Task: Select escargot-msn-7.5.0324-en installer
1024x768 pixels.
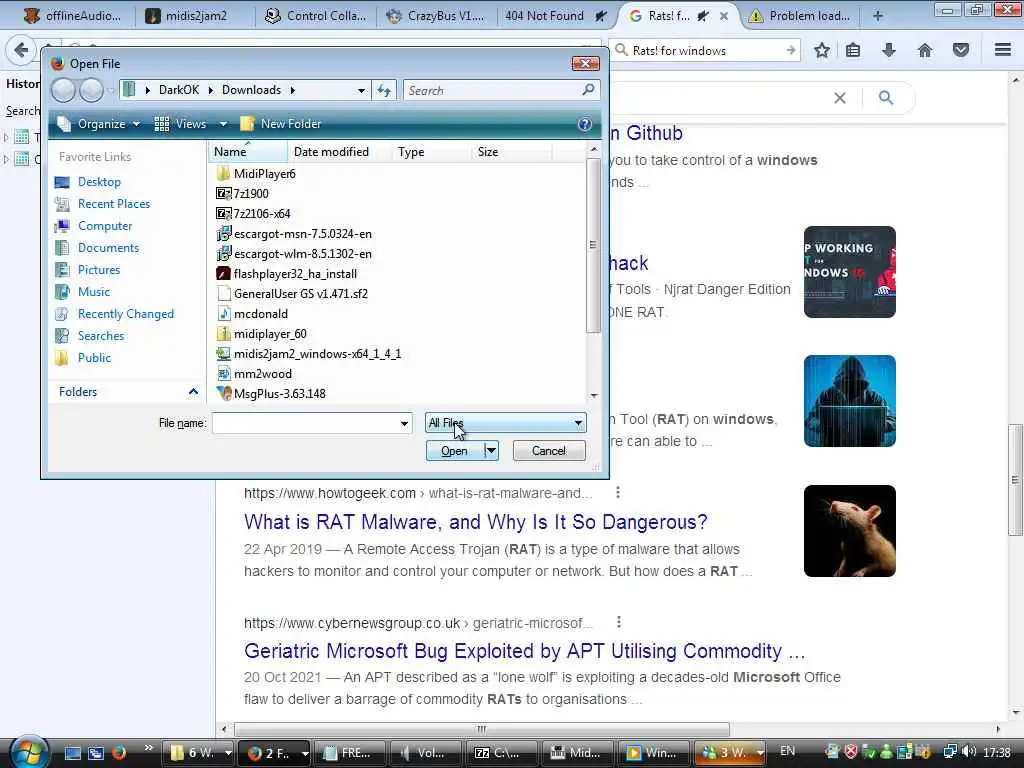Action: pyautogui.click(x=302, y=234)
